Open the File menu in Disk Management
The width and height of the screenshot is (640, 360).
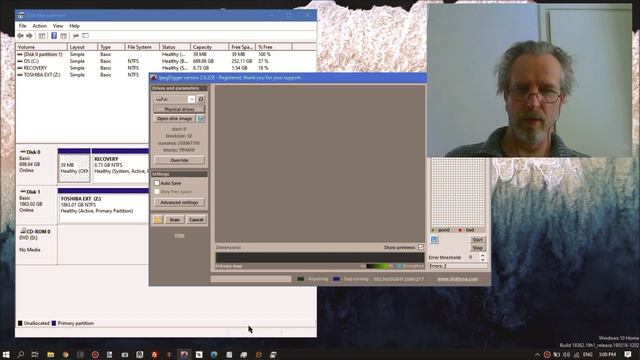click(x=22, y=26)
